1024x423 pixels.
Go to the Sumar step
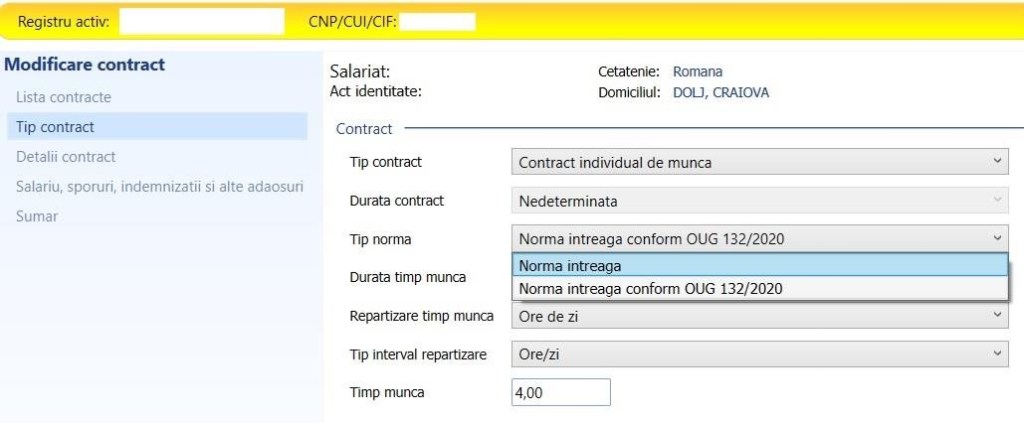(37, 216)
